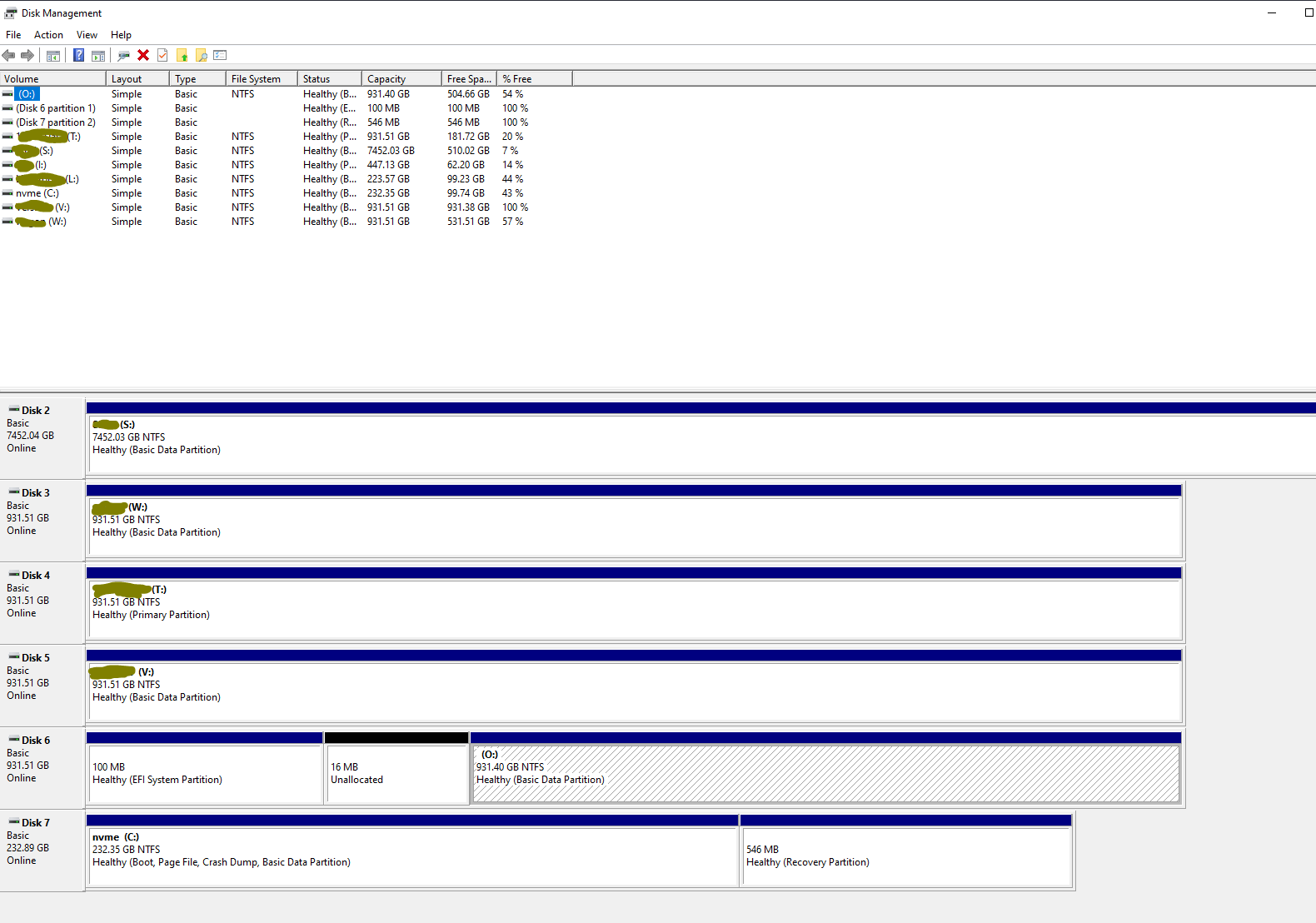The height and width of the screenshot is (923, 1316).
Task: Sort by the Layout column header
Action: 138,79
